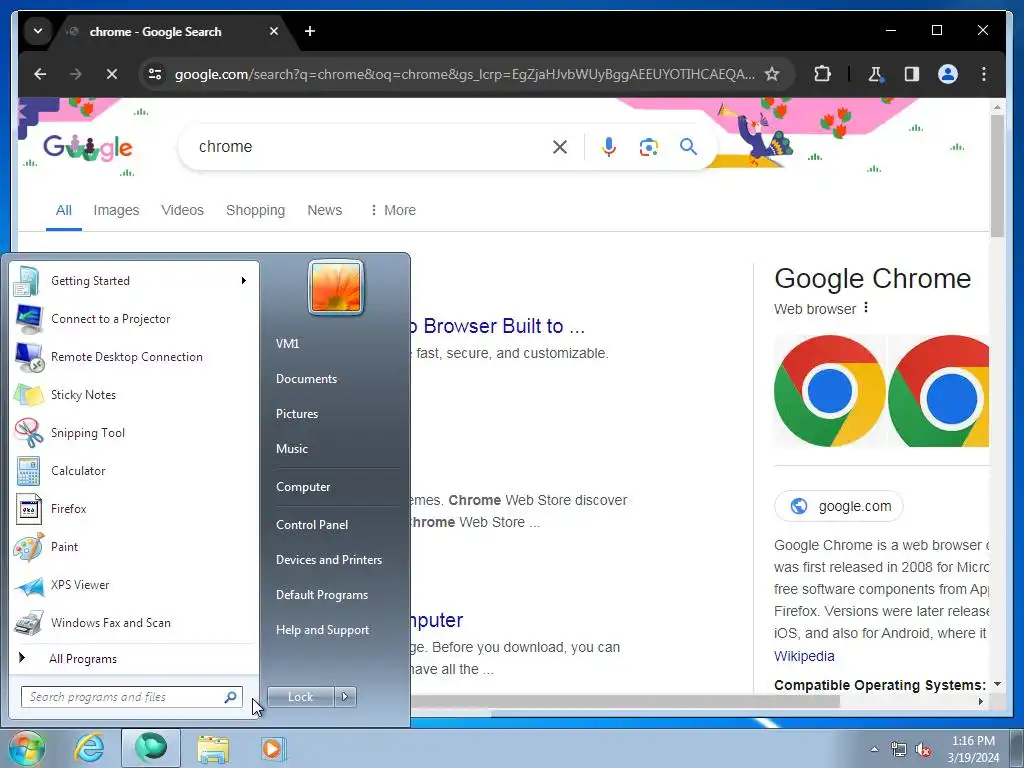Screen dimensions: 1024x768
Task: Open the tab search dropdown arrow
Action: 38,31
